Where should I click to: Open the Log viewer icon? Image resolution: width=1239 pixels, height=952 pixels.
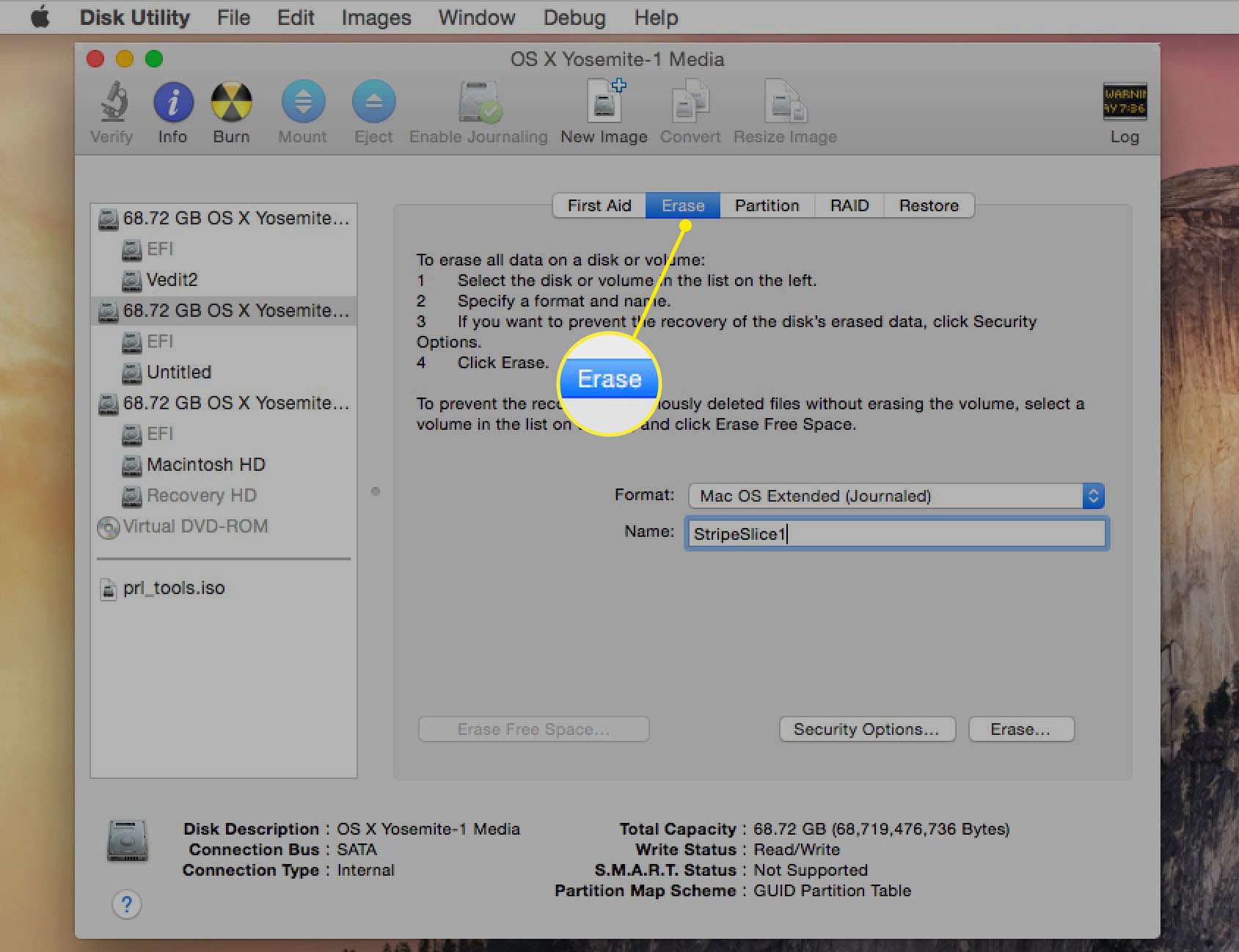click(x=1125, y=101)
